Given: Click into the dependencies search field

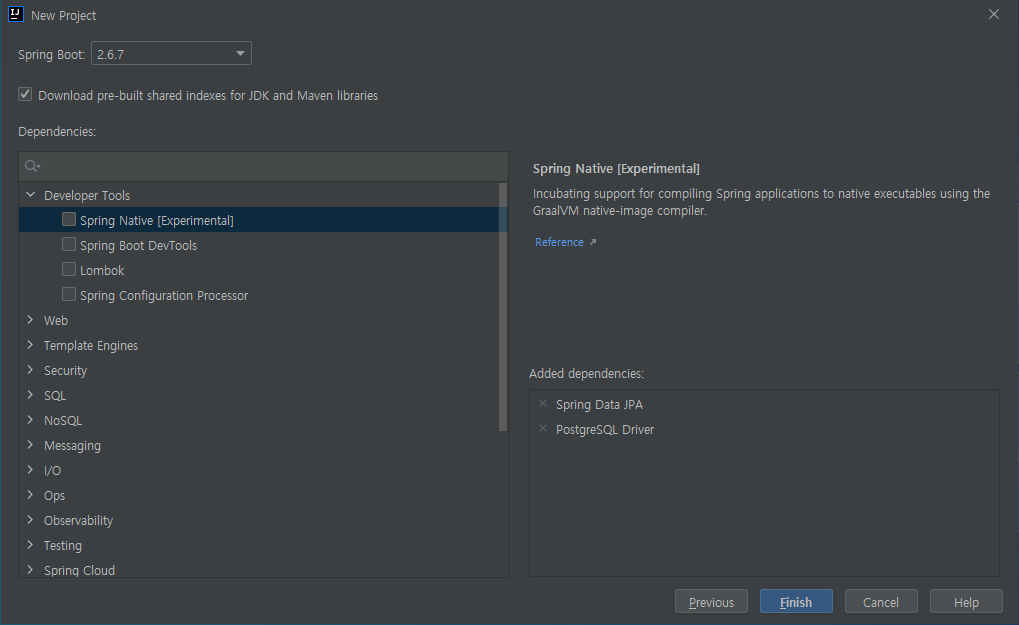Looking at the screenshot, I should coord(263,166).
